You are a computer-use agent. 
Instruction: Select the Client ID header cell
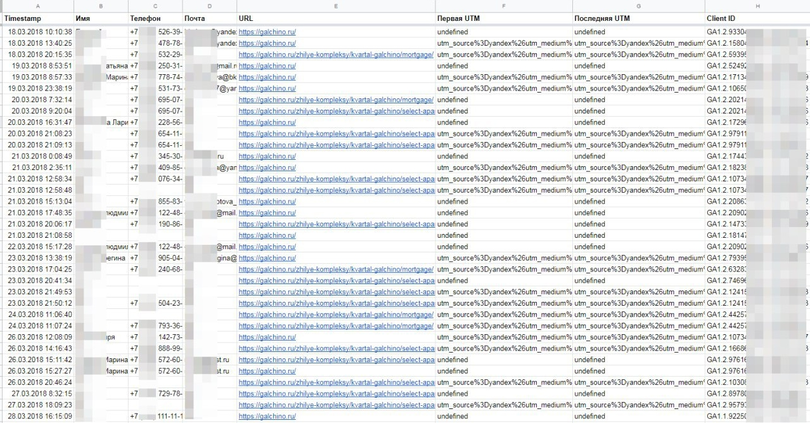(x=757, y=19)
